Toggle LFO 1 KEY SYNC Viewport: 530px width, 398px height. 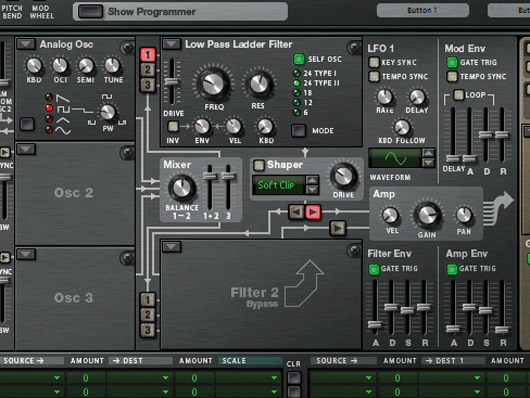pos(374,62)
